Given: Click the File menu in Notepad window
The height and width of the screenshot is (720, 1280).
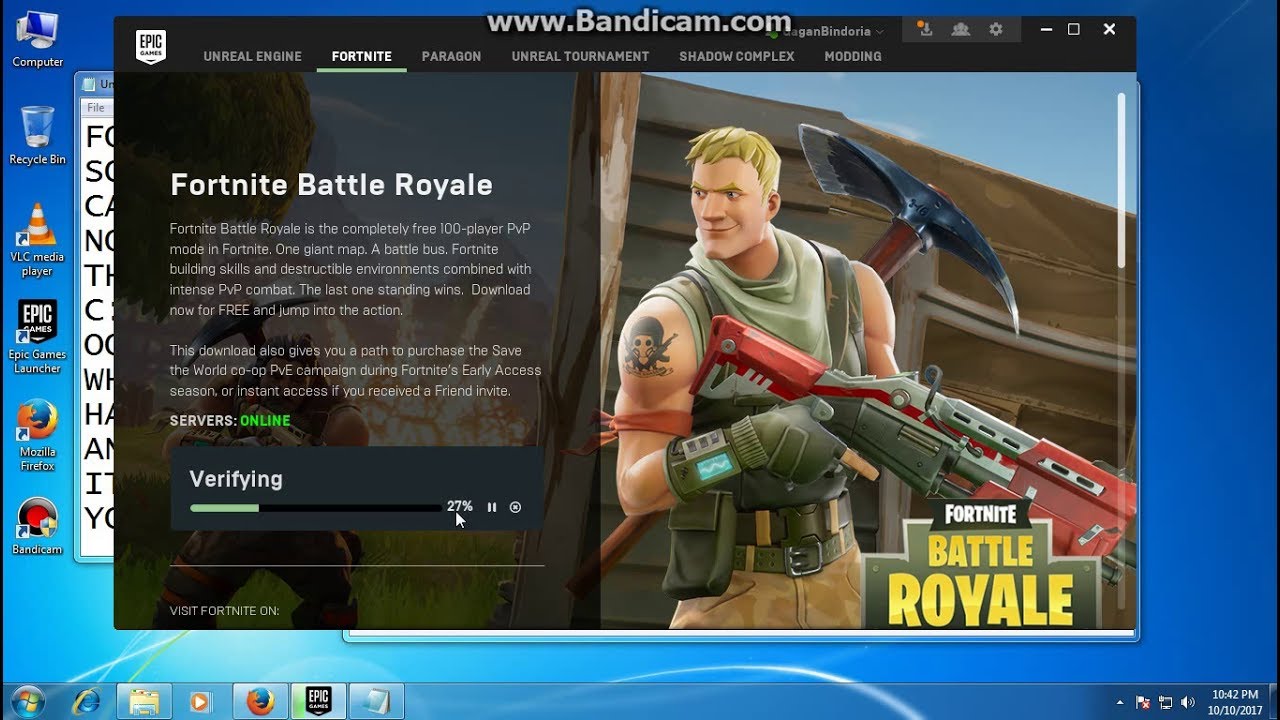Looking at the screenshot, I should (x=96, y=107).
